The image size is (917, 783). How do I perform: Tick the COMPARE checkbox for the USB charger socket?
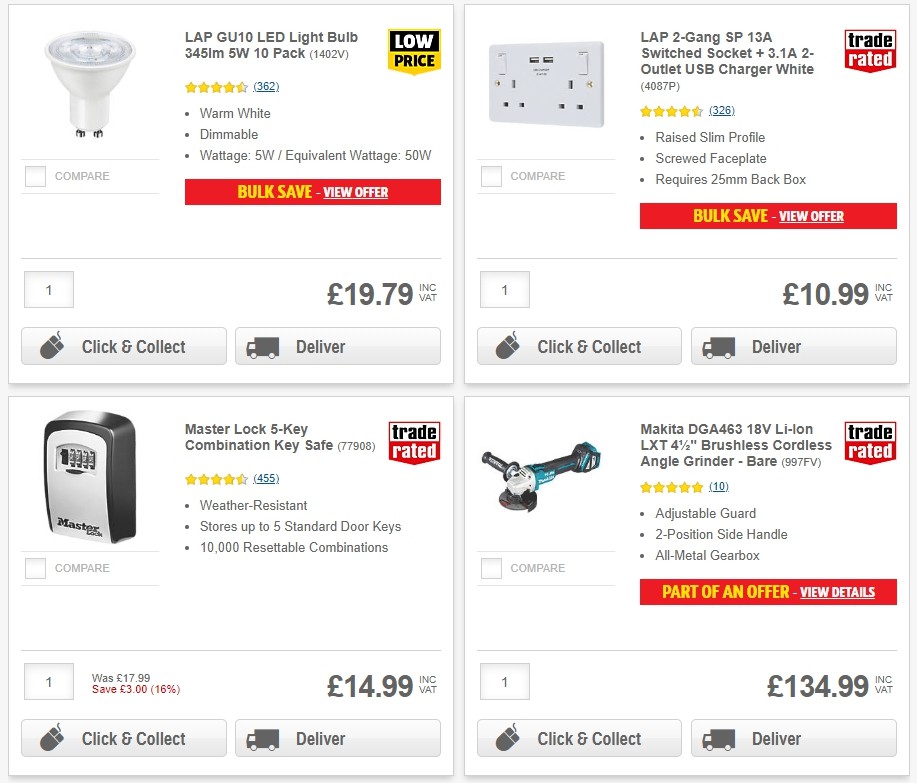click(491, 176)
